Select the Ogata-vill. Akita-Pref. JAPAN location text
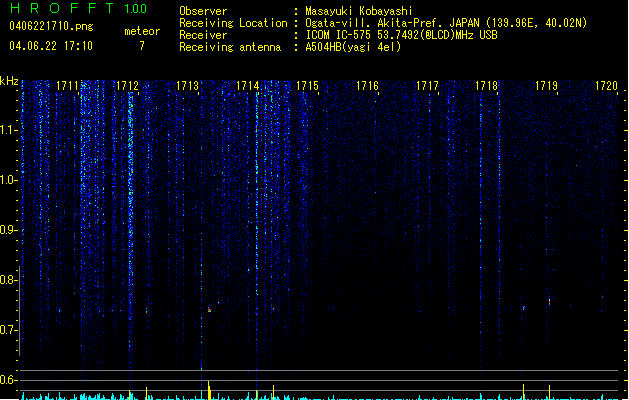The height and width of the screenshot is (400, 629). tap(446, 23)
